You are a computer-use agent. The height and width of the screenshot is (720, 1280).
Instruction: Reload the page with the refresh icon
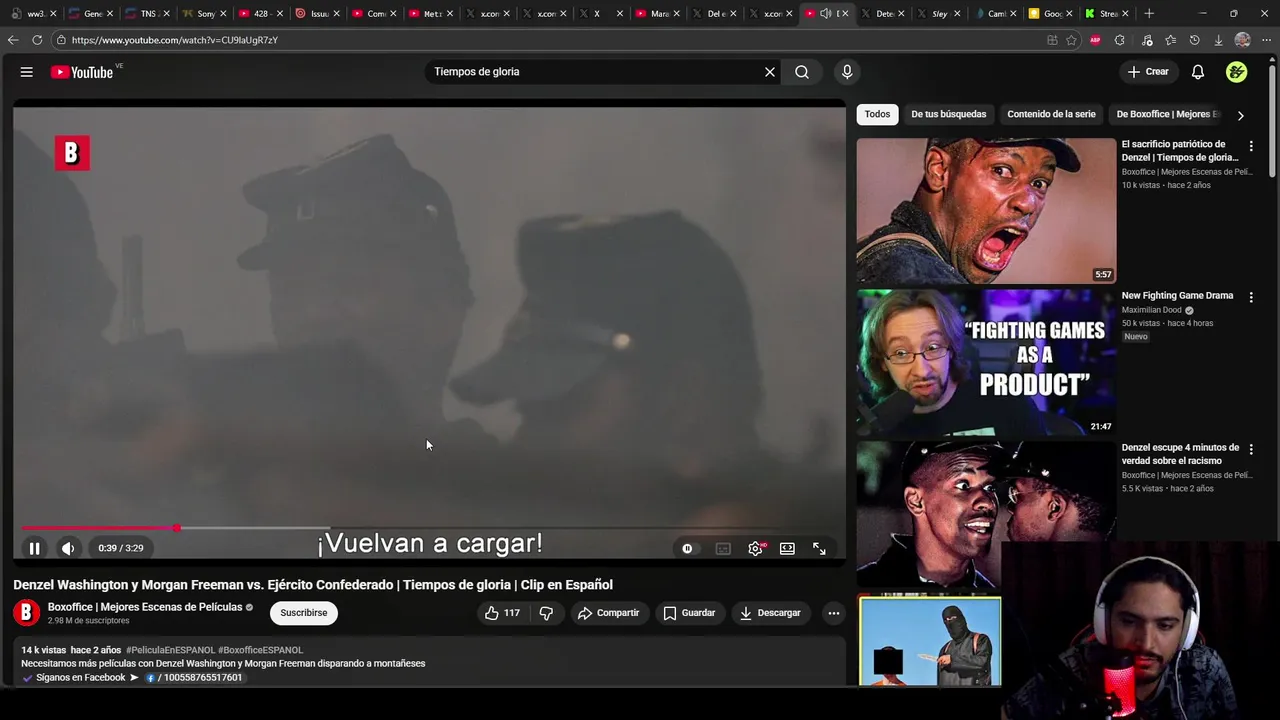point(37,40)
